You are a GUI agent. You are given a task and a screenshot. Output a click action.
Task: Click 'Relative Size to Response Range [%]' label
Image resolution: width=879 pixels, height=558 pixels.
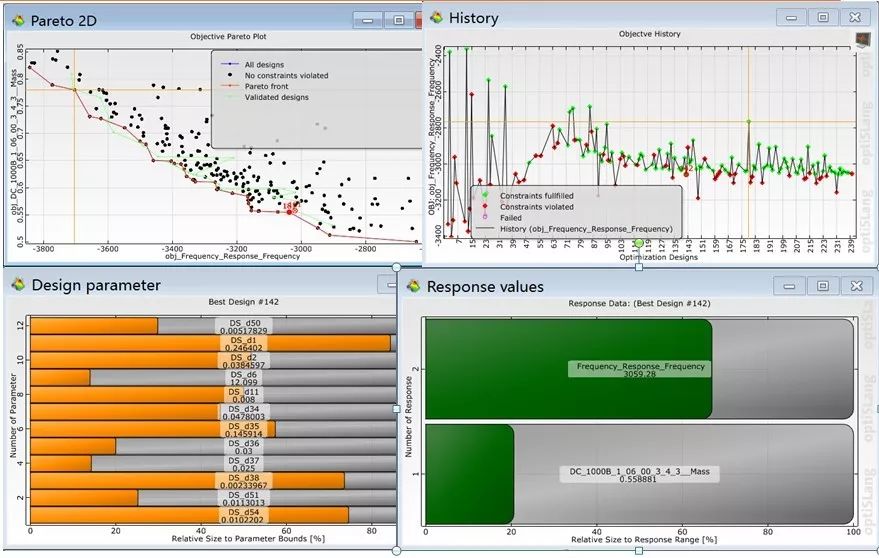tap(644, 540)
